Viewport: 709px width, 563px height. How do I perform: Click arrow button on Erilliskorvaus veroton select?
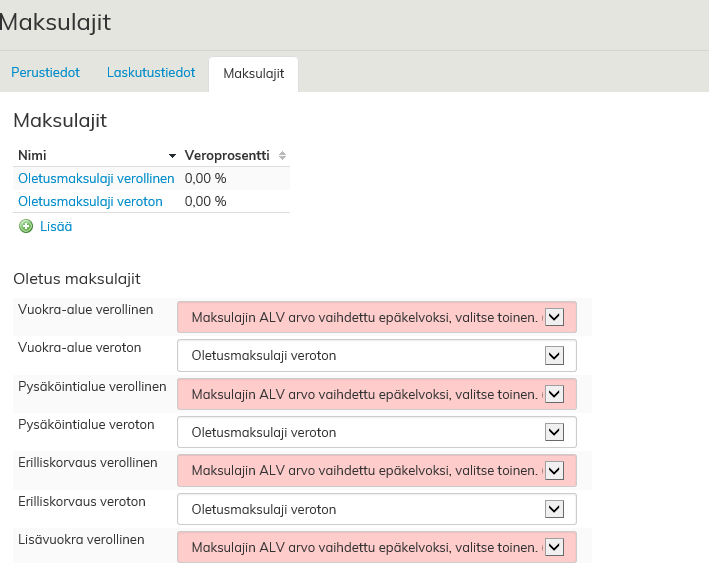point(555,509)
